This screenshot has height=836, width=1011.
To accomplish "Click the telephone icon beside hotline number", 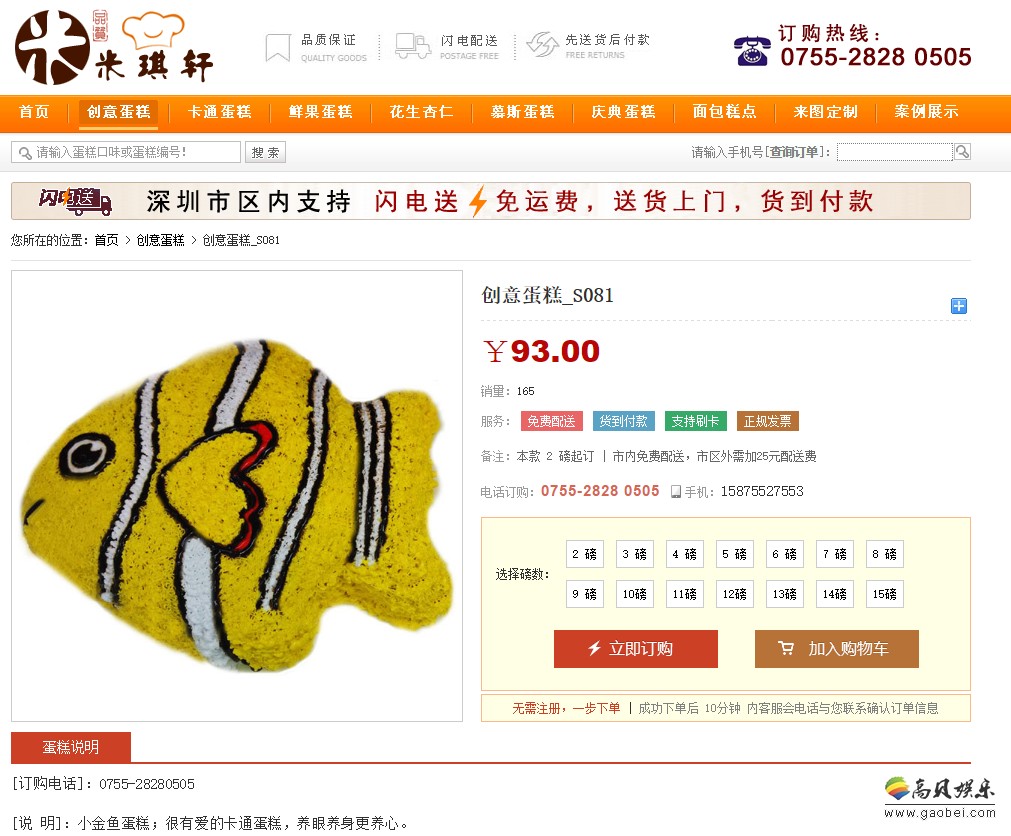I will (752, 52).
